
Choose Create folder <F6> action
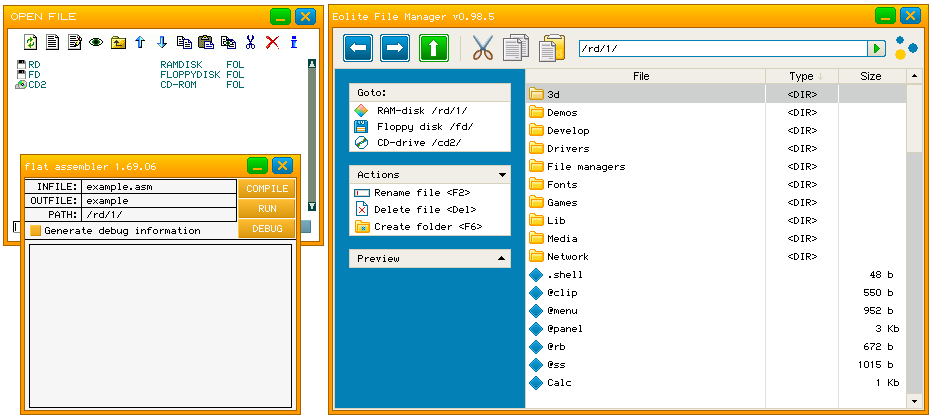[418, 226]
